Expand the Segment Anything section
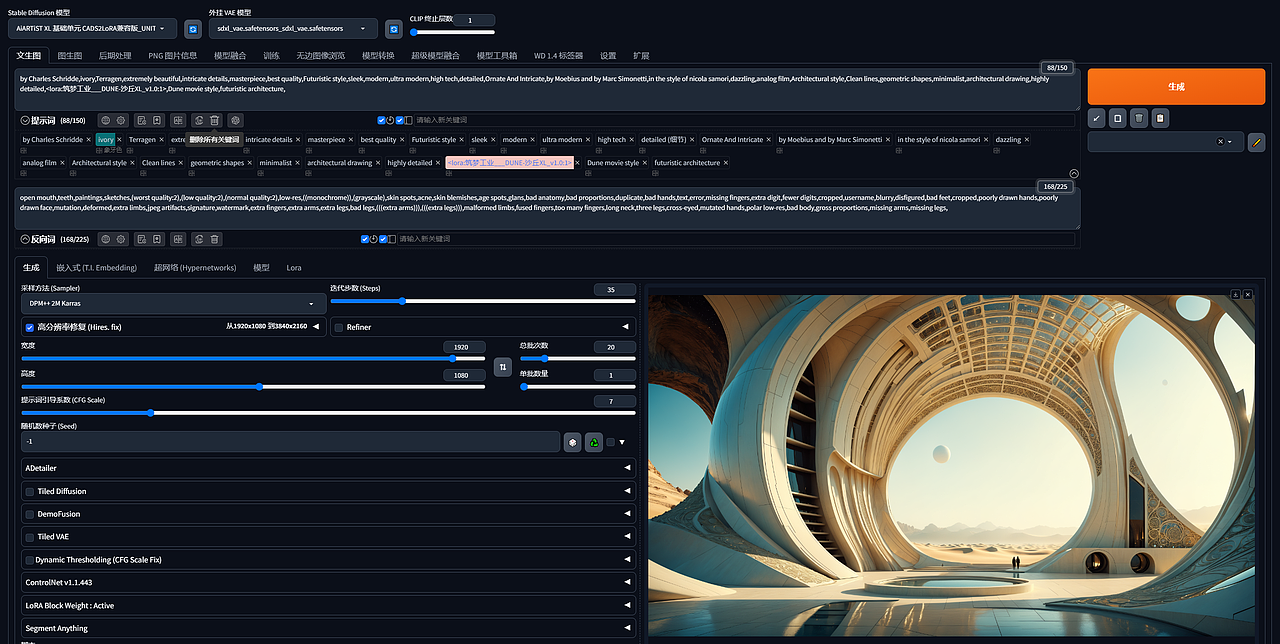The image size is (1280, 644). [x=328, y=628]
